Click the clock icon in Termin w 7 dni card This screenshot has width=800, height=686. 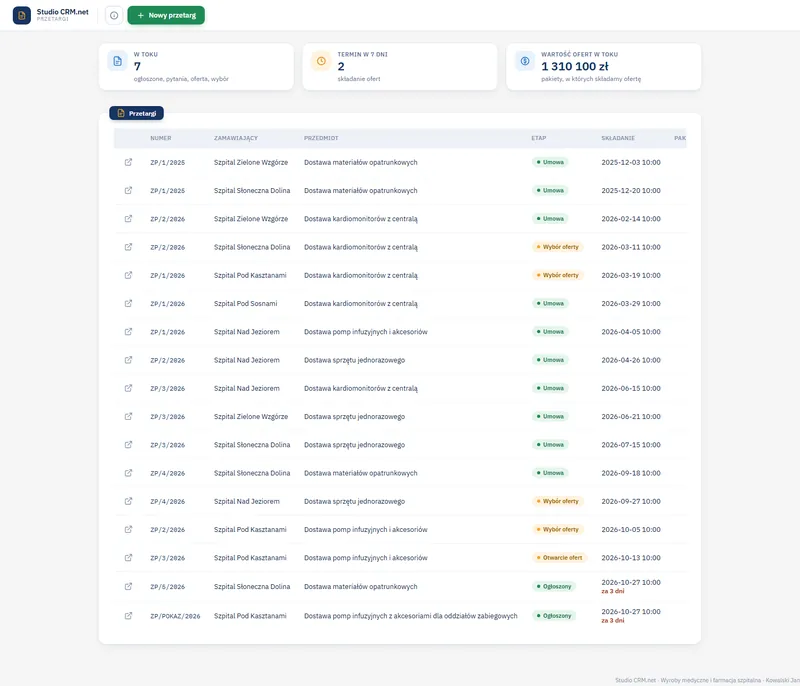[321, 61]
